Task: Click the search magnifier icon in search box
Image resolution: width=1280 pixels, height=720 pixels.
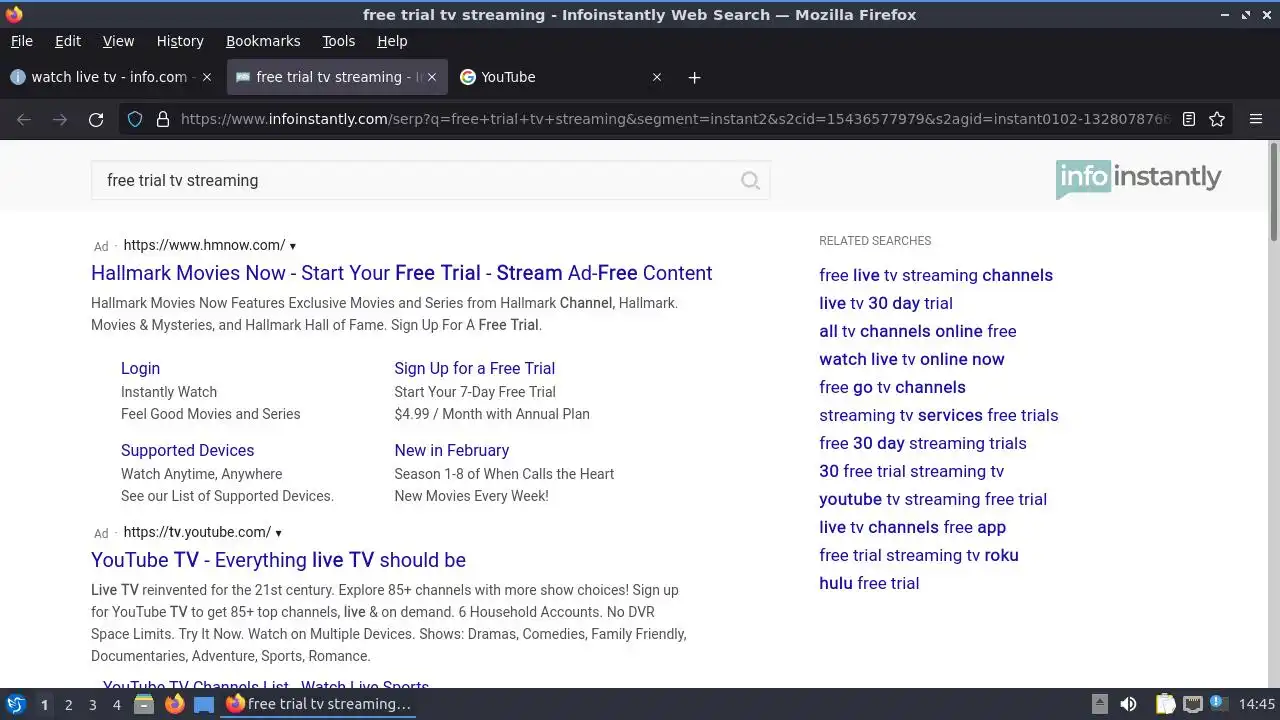Action: pos(750,181)
